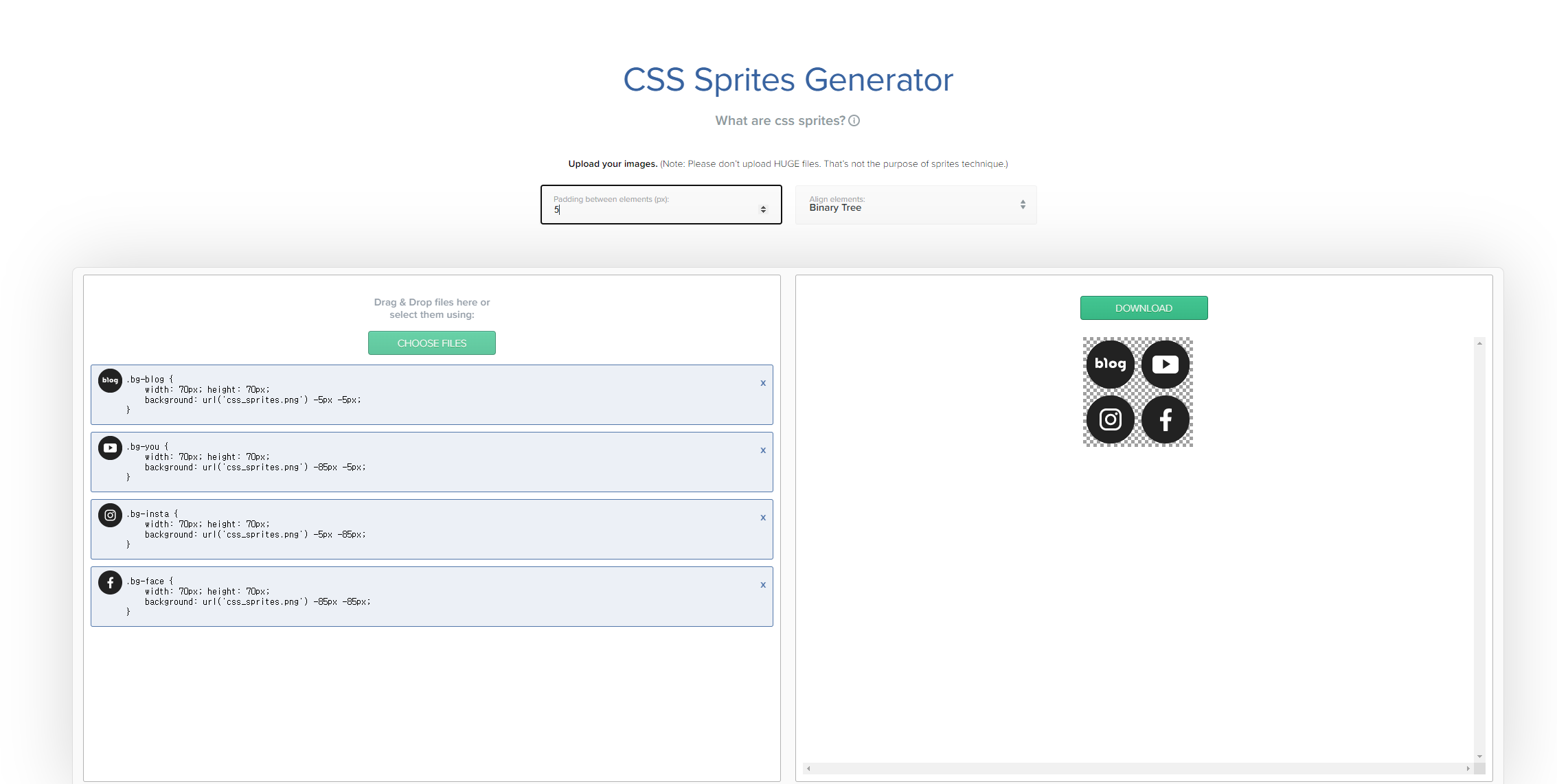Click the YouTube icon in .bg-you entry
The height and width of the screenshot is (784, 1557).
pos(110,448)
